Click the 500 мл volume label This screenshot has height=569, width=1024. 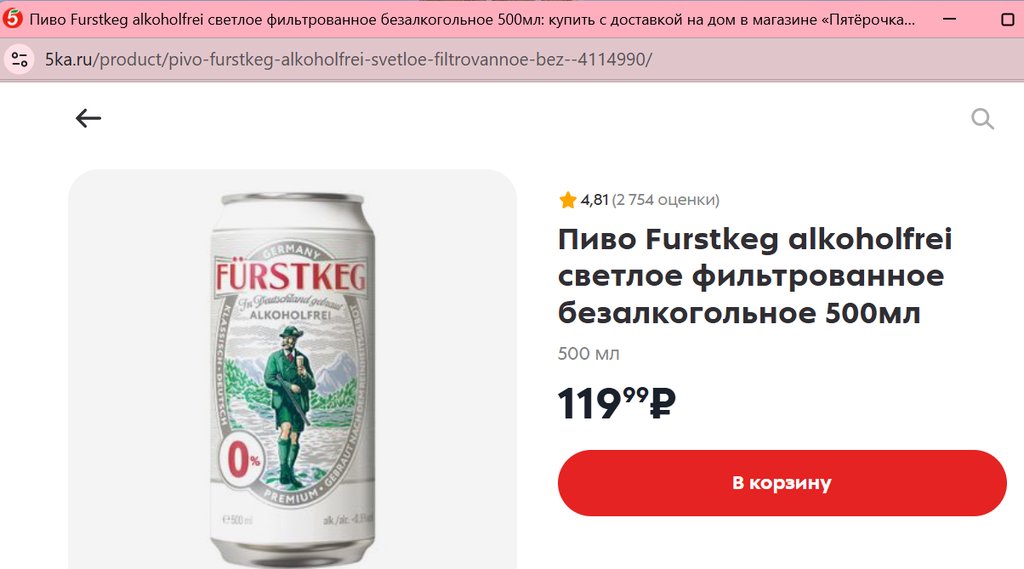[588, 353]
